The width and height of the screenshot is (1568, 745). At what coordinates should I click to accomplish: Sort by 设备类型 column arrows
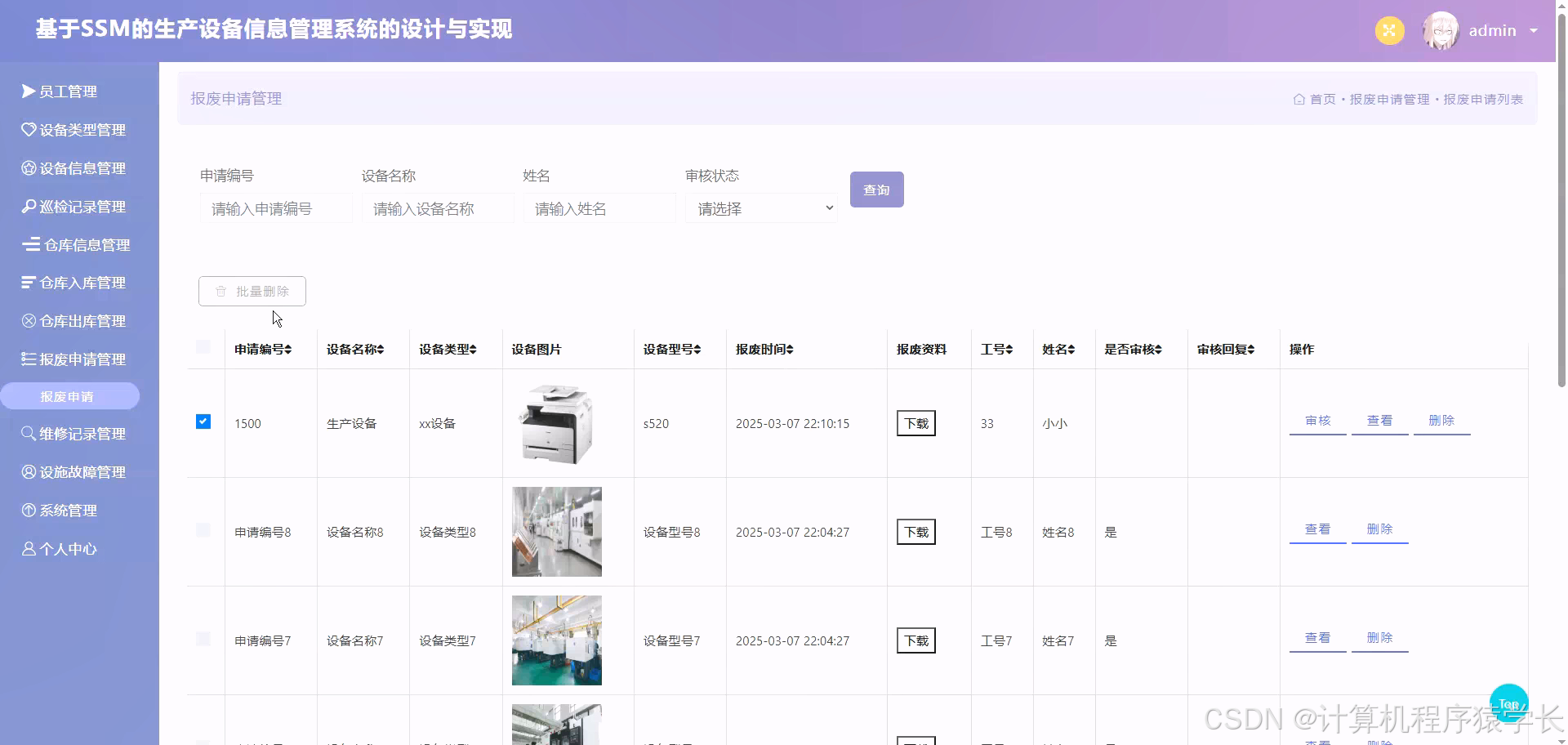coord(473,350)
